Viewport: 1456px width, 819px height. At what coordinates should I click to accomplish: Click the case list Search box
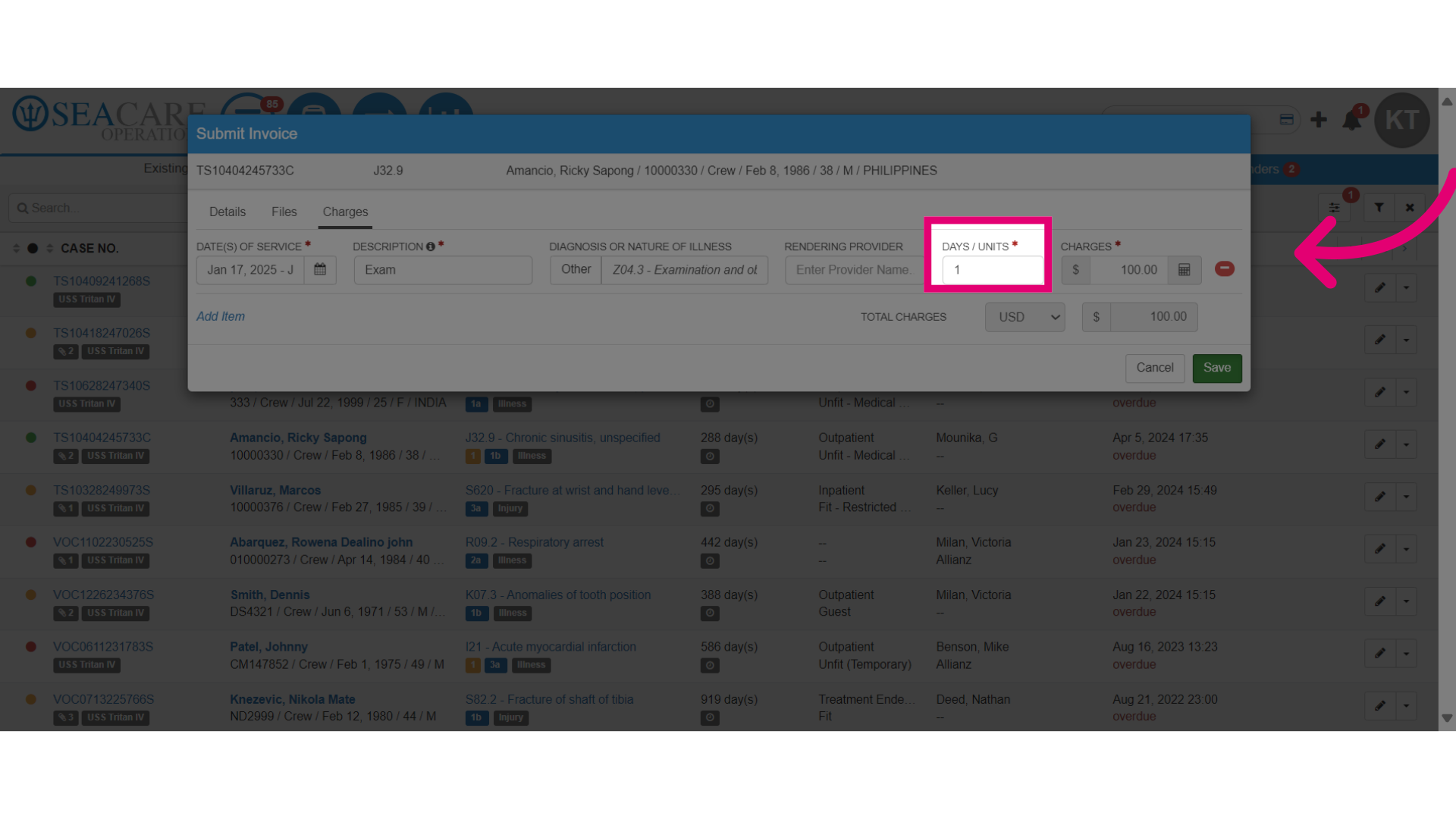tap(99, 208)
